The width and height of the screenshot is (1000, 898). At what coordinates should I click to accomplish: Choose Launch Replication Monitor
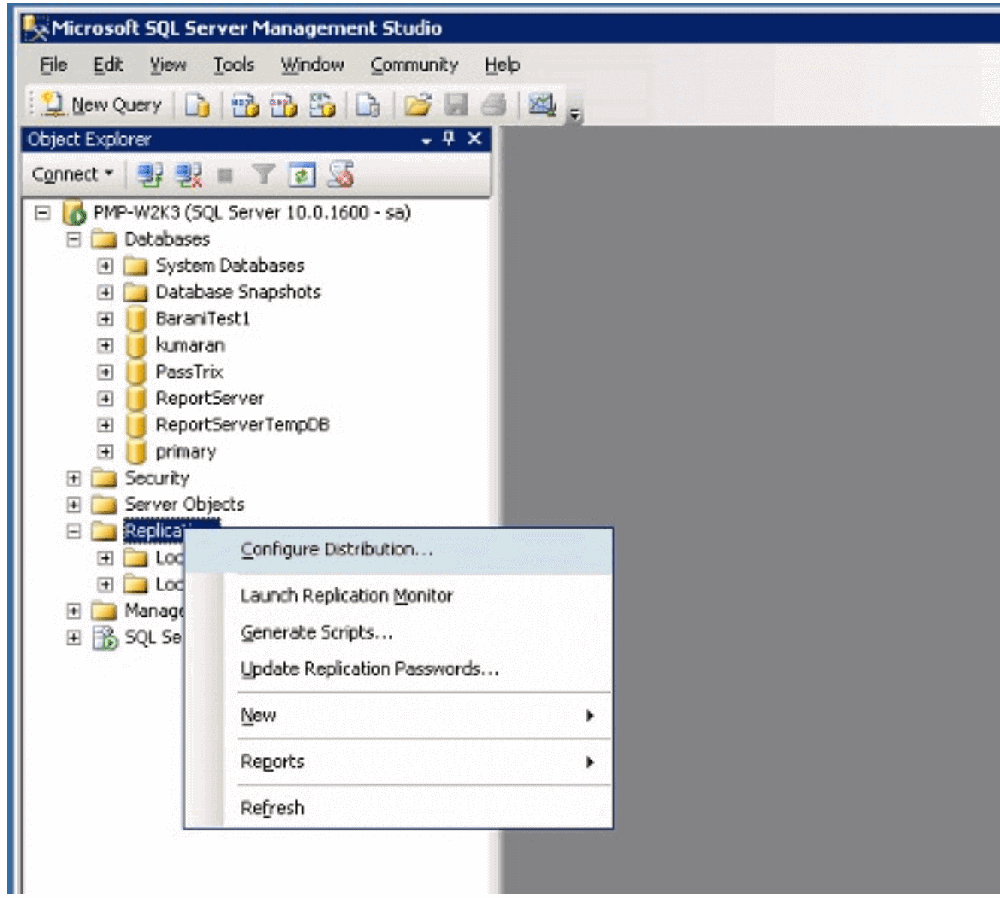tap(399, 596)
